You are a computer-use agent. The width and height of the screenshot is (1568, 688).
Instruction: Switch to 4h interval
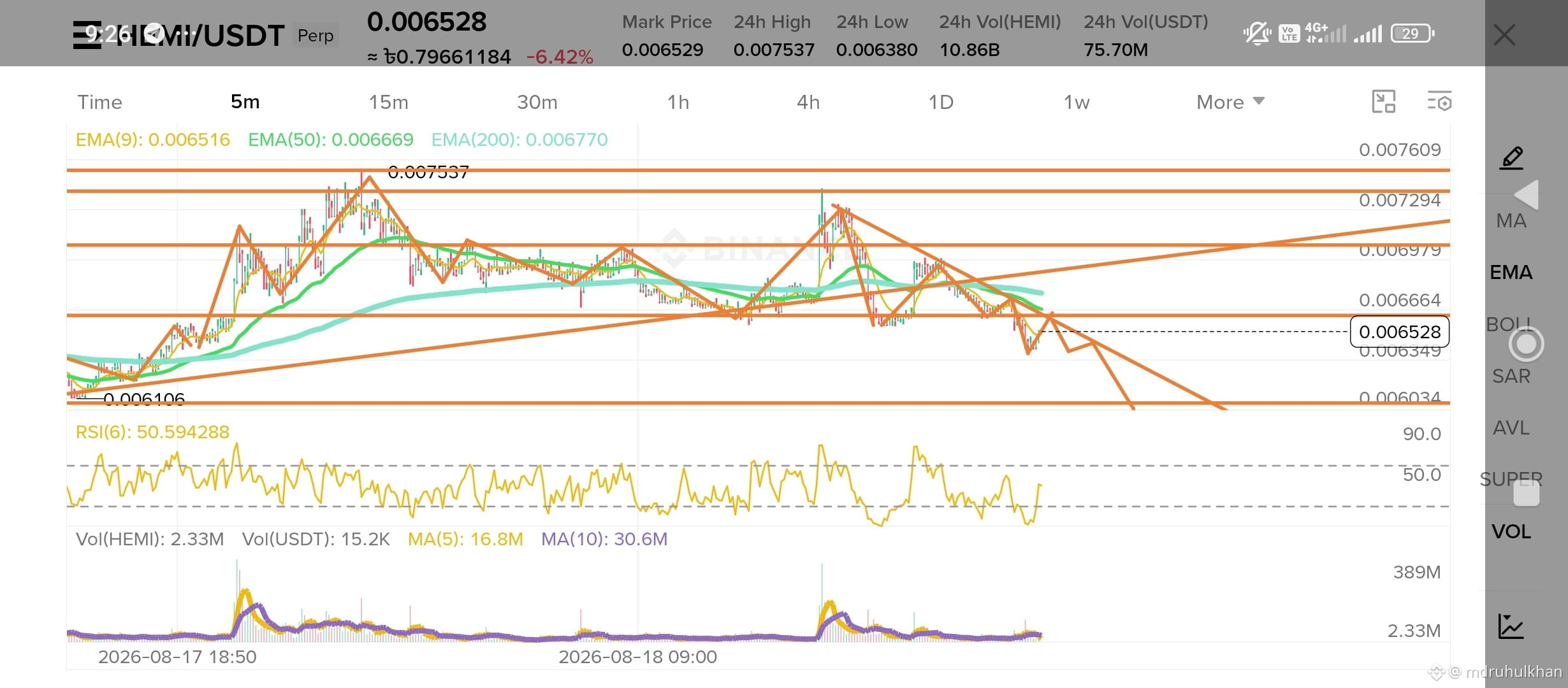(808, 102)
